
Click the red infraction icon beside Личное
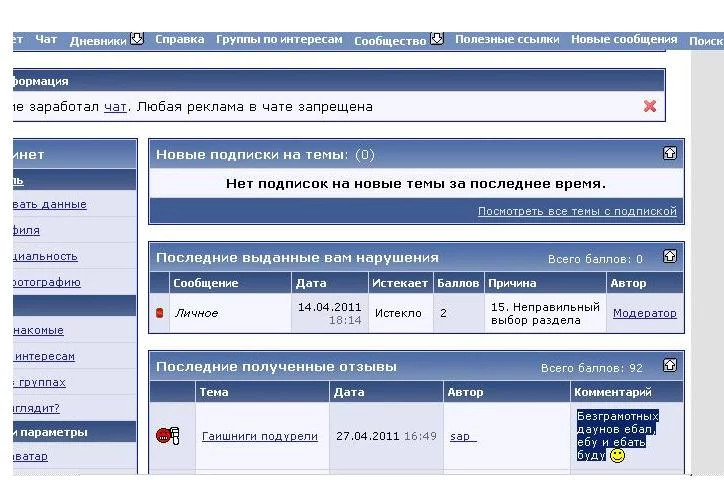tap(159, 313)
